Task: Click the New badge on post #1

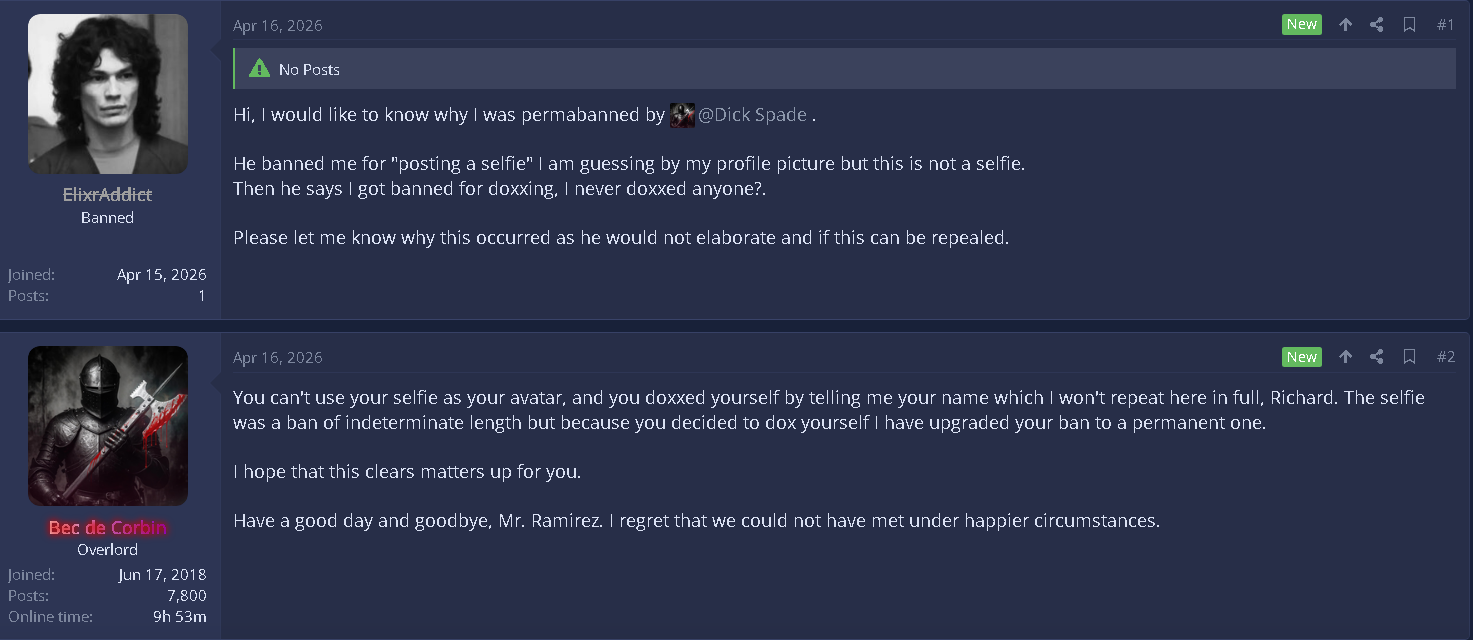Action: click(x=1301, y=25)
